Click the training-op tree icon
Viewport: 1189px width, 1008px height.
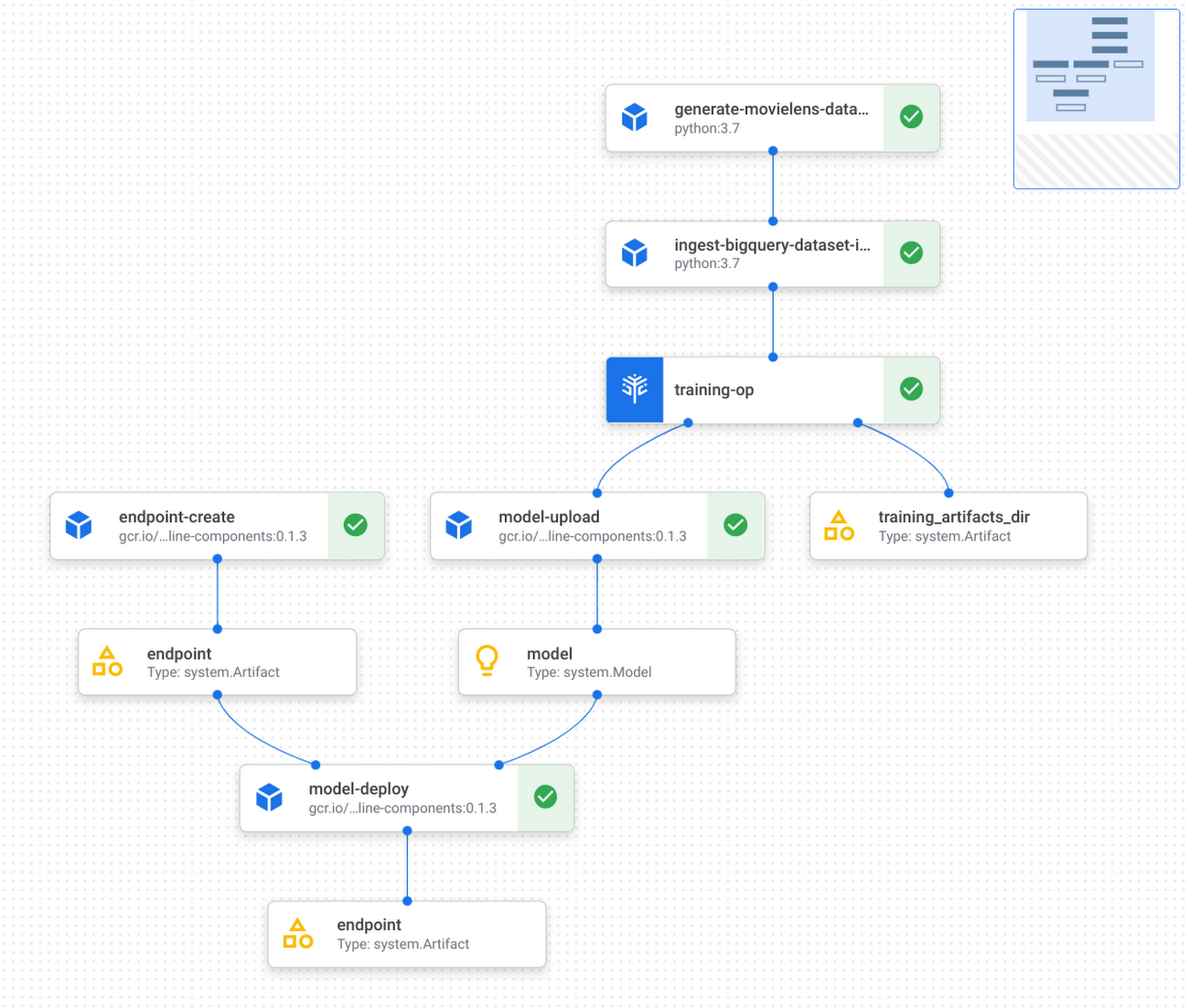pos(635,390)
